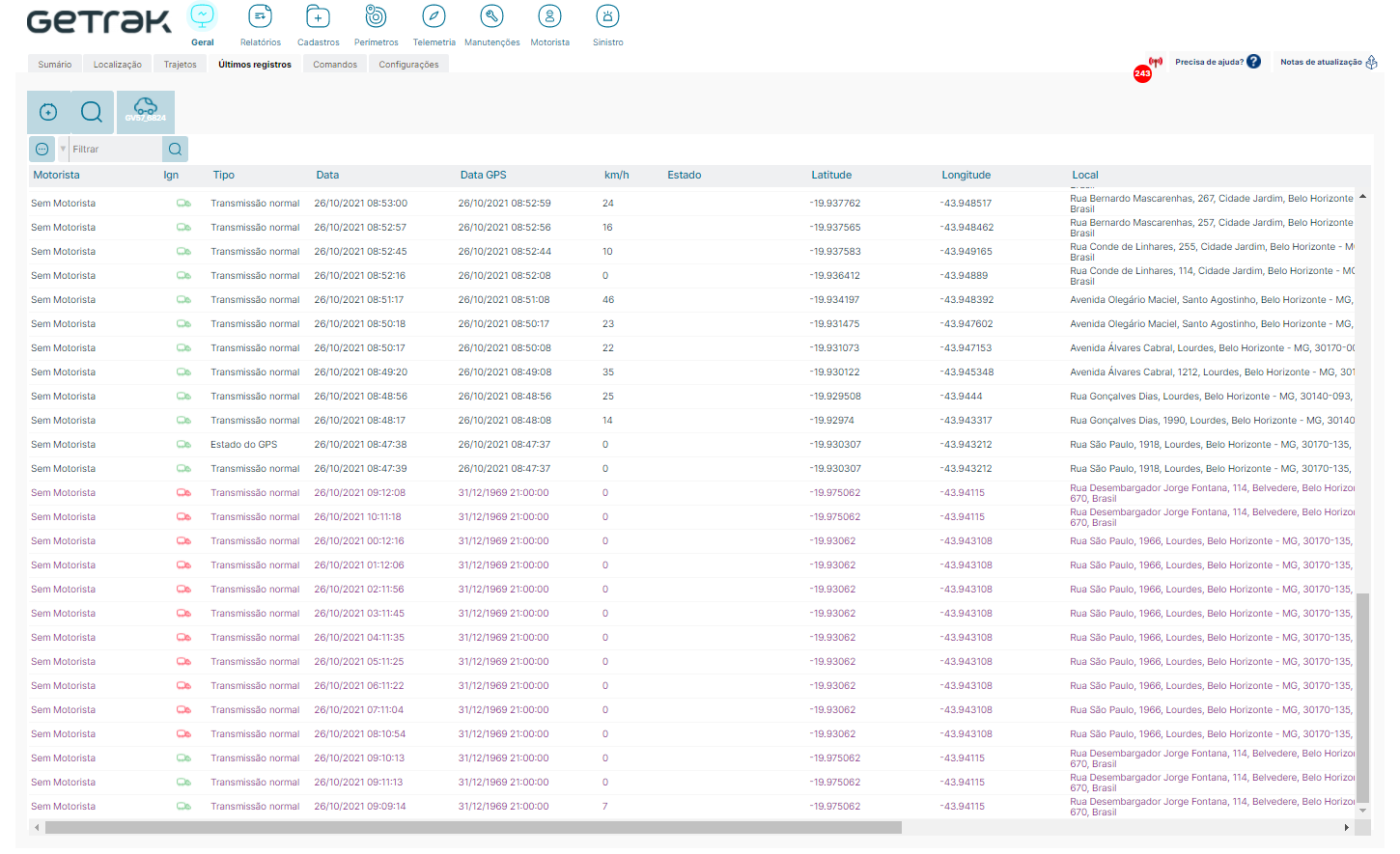Image resolution: width=1400 pixels, height=854 pixels.
Task: Open the Motorista module icon
Action: [x=549, y=16]
